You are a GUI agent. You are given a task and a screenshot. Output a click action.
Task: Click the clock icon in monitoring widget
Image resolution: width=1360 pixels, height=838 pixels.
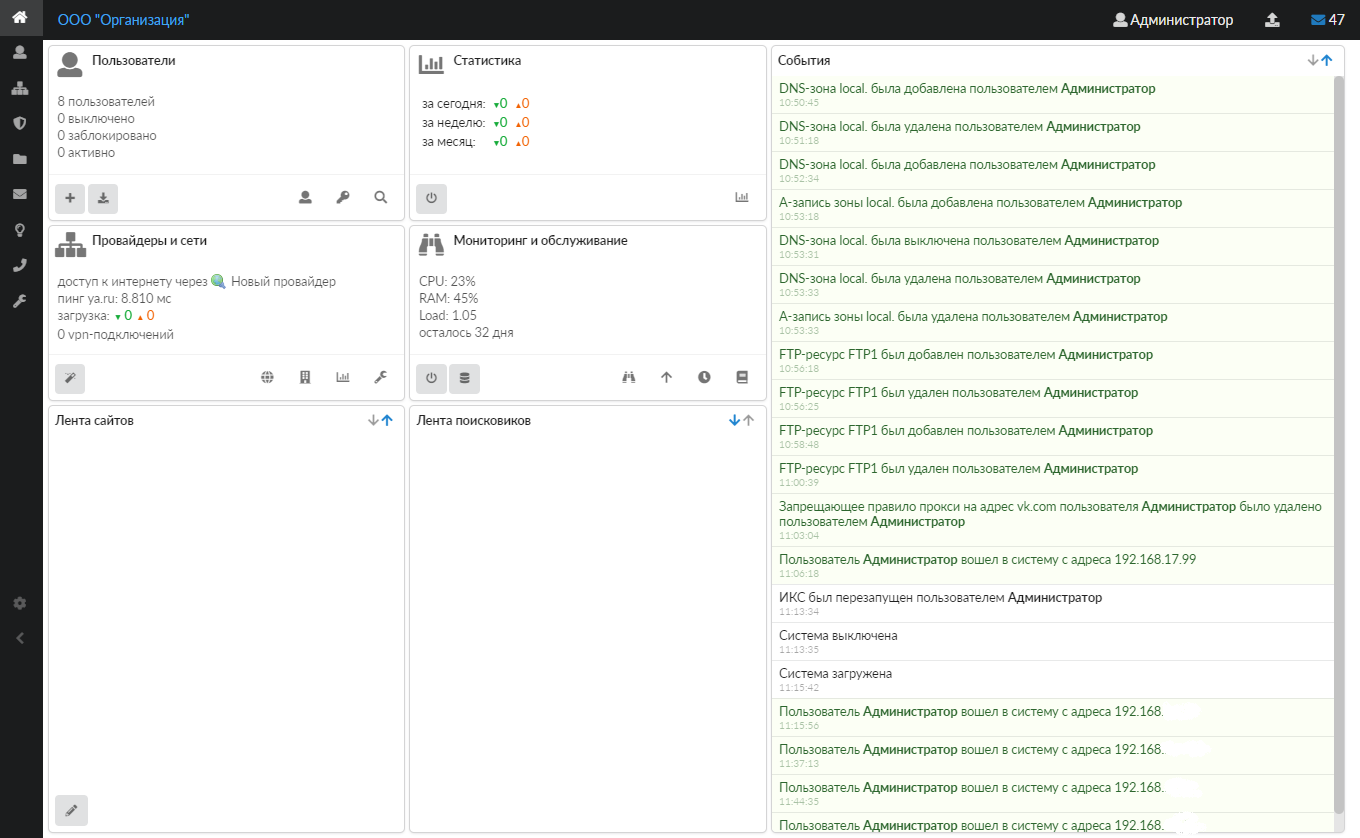point(704,378)
